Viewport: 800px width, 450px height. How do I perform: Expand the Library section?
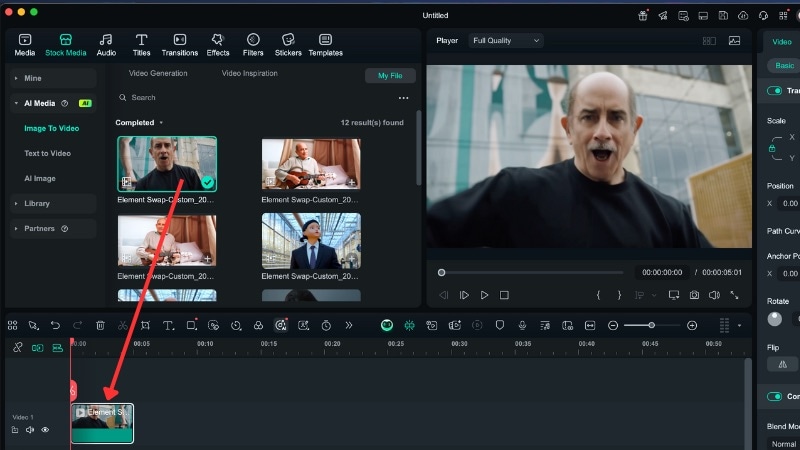pos(53,203)
